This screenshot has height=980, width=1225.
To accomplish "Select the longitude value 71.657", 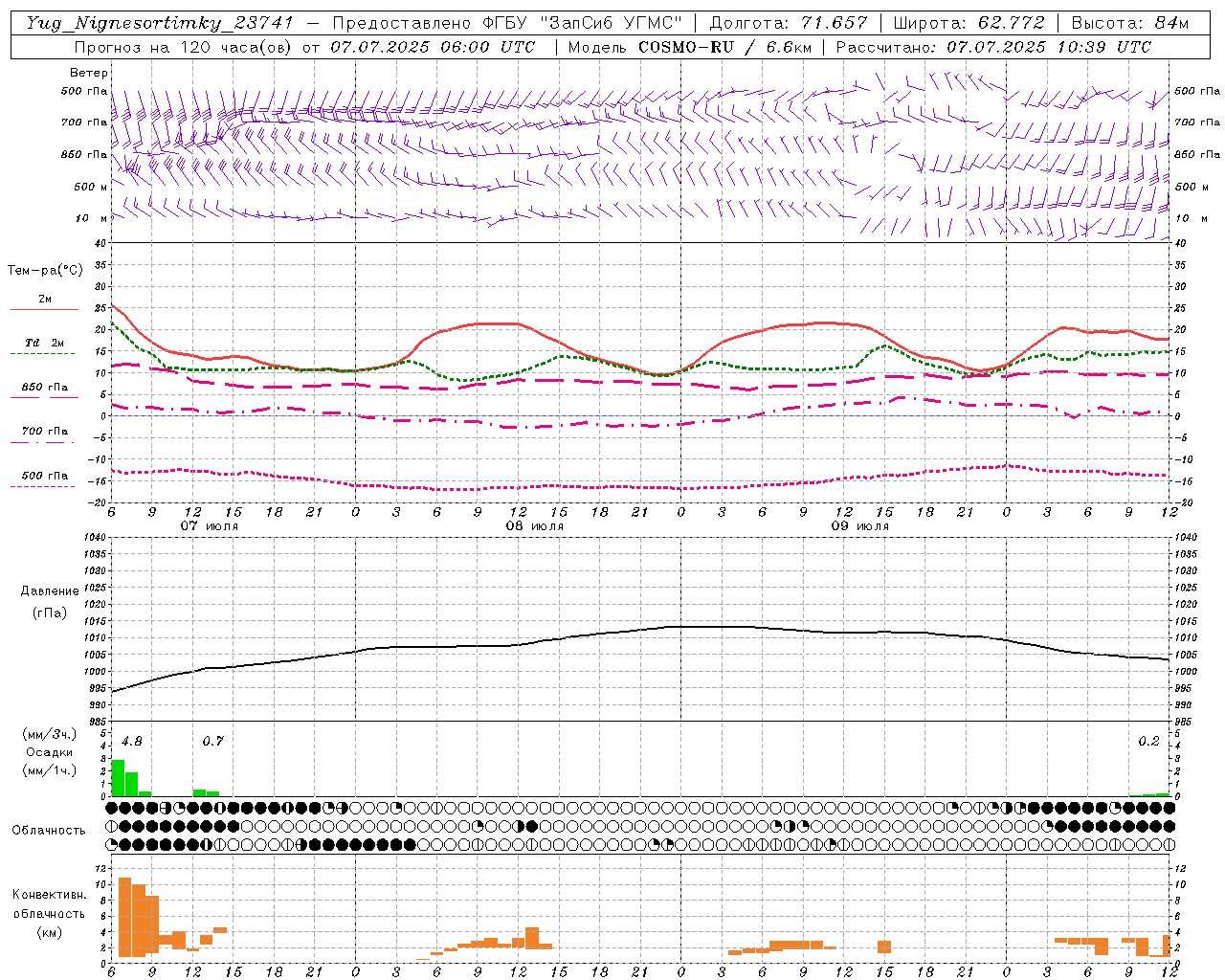I will click(x=835, y=23).
